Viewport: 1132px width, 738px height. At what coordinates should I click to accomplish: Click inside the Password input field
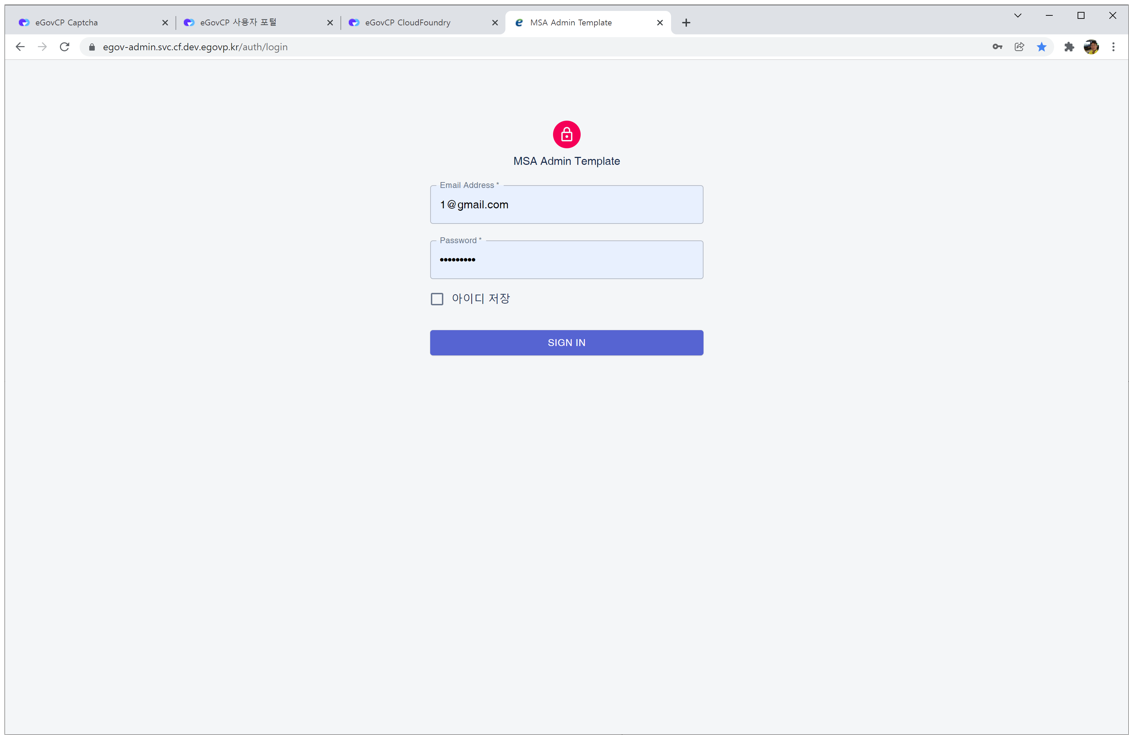pyautogui.click(x=566, y=259)
